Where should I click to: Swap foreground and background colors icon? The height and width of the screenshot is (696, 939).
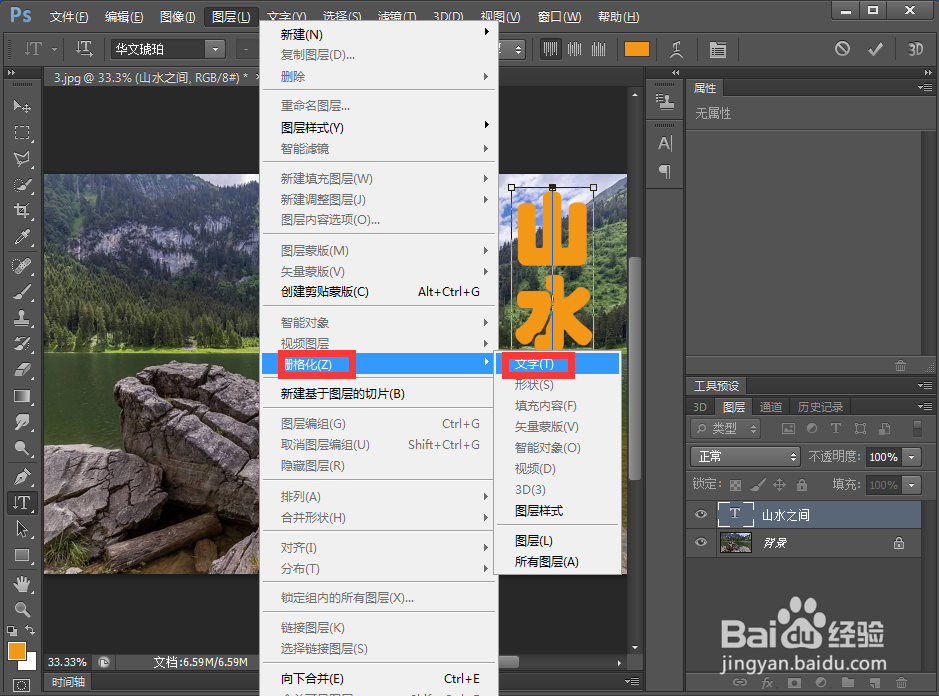pos(30,630)
